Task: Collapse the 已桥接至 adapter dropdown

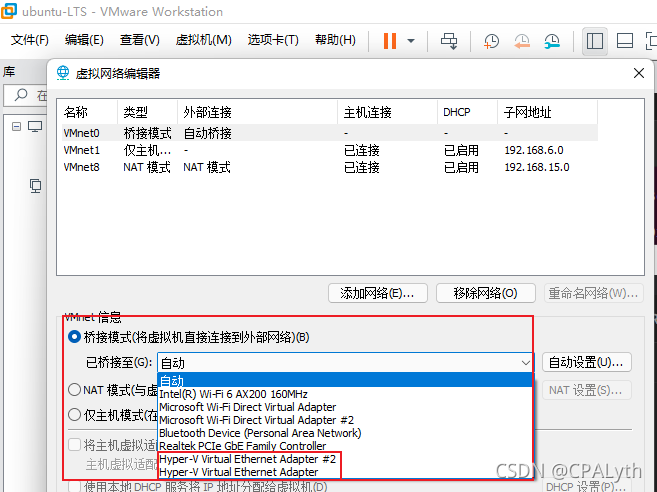Action: pos(525,363)
